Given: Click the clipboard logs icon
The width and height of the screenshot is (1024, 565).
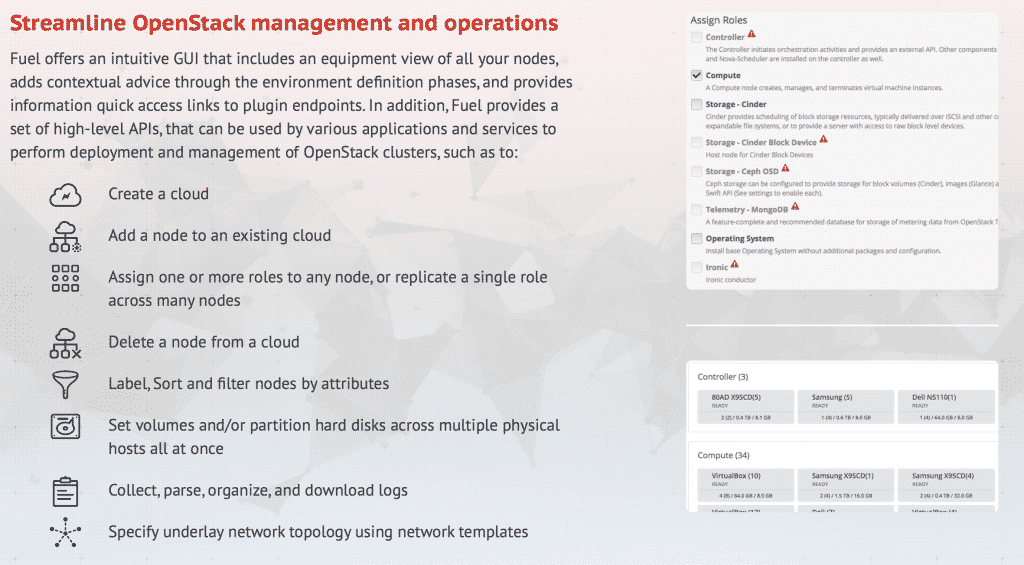Looking at the screenshot, I should click(x=65, y=492).
